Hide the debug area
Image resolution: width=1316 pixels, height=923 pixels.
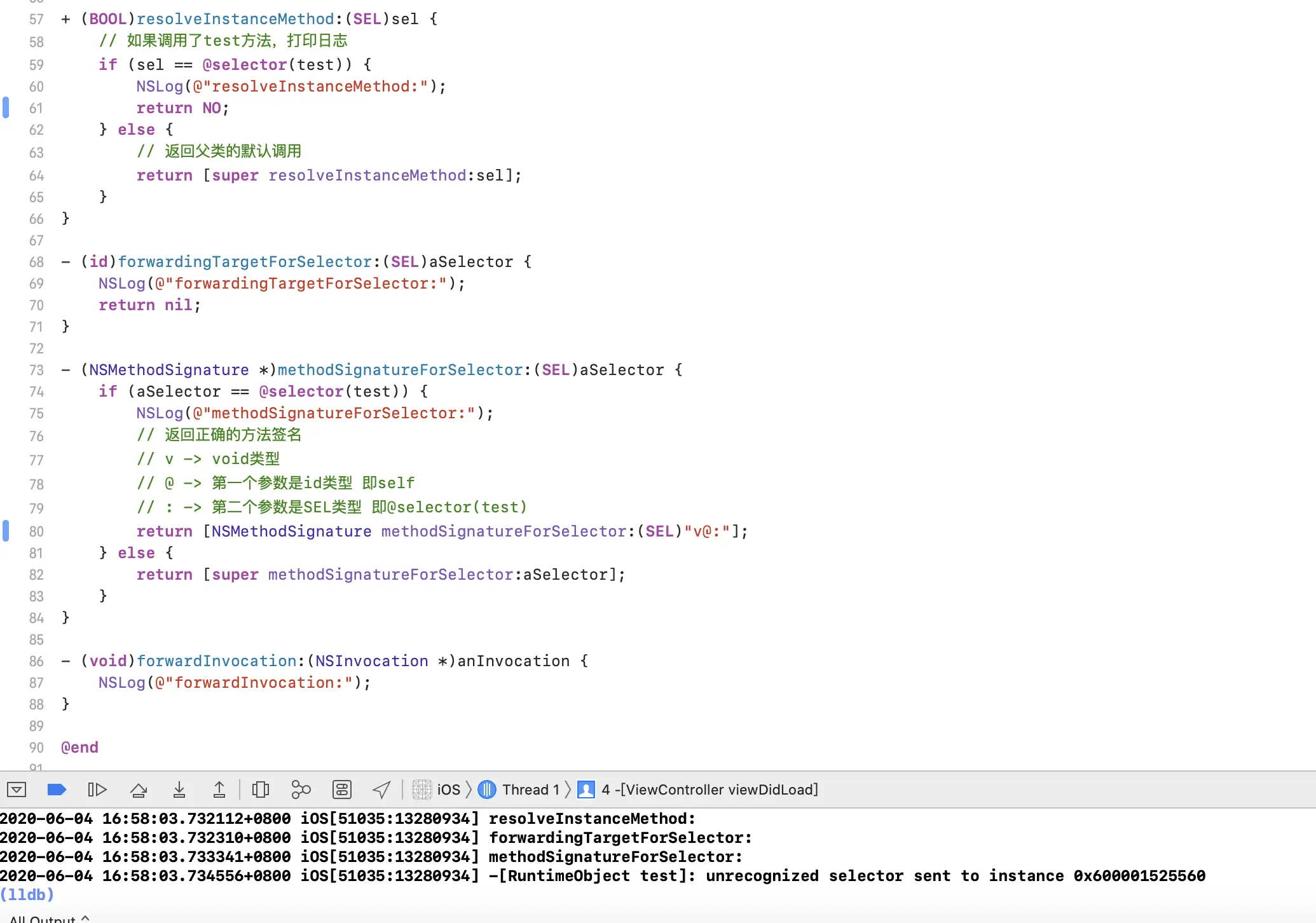16,790
